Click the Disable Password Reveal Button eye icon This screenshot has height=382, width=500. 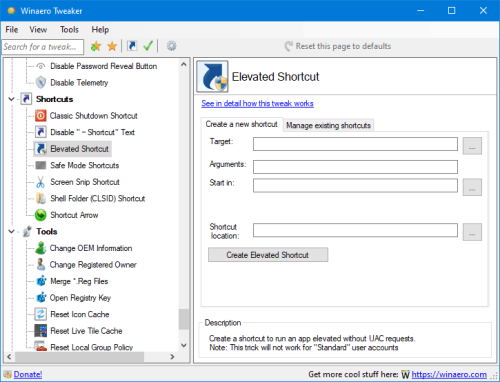coord(41,66)
